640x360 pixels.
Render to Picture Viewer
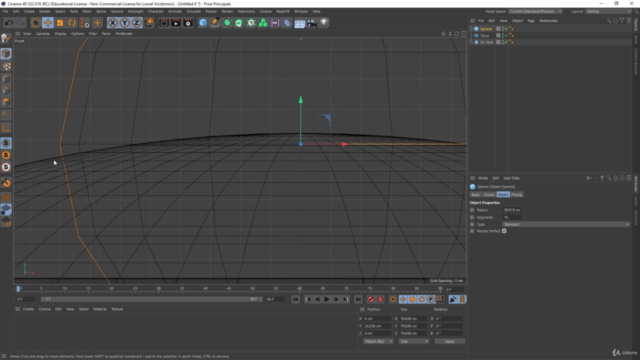[x=176, y=23]
